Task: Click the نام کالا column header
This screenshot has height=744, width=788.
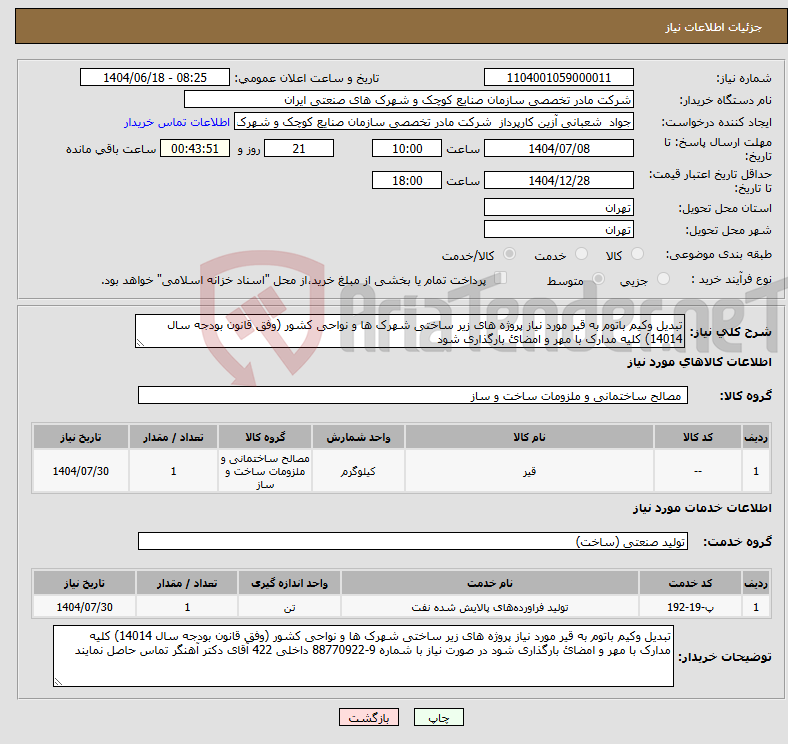Action: point(529,437)
